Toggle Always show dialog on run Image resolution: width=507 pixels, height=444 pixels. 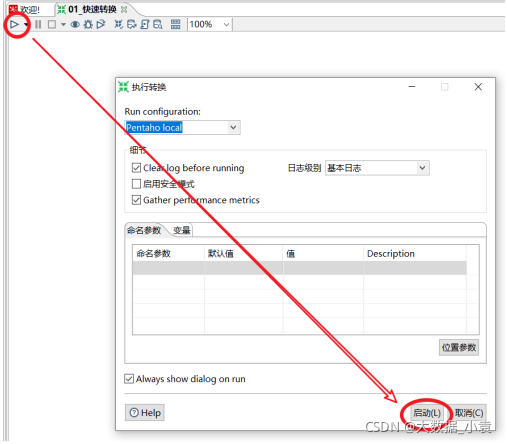[x=129, y=379]
